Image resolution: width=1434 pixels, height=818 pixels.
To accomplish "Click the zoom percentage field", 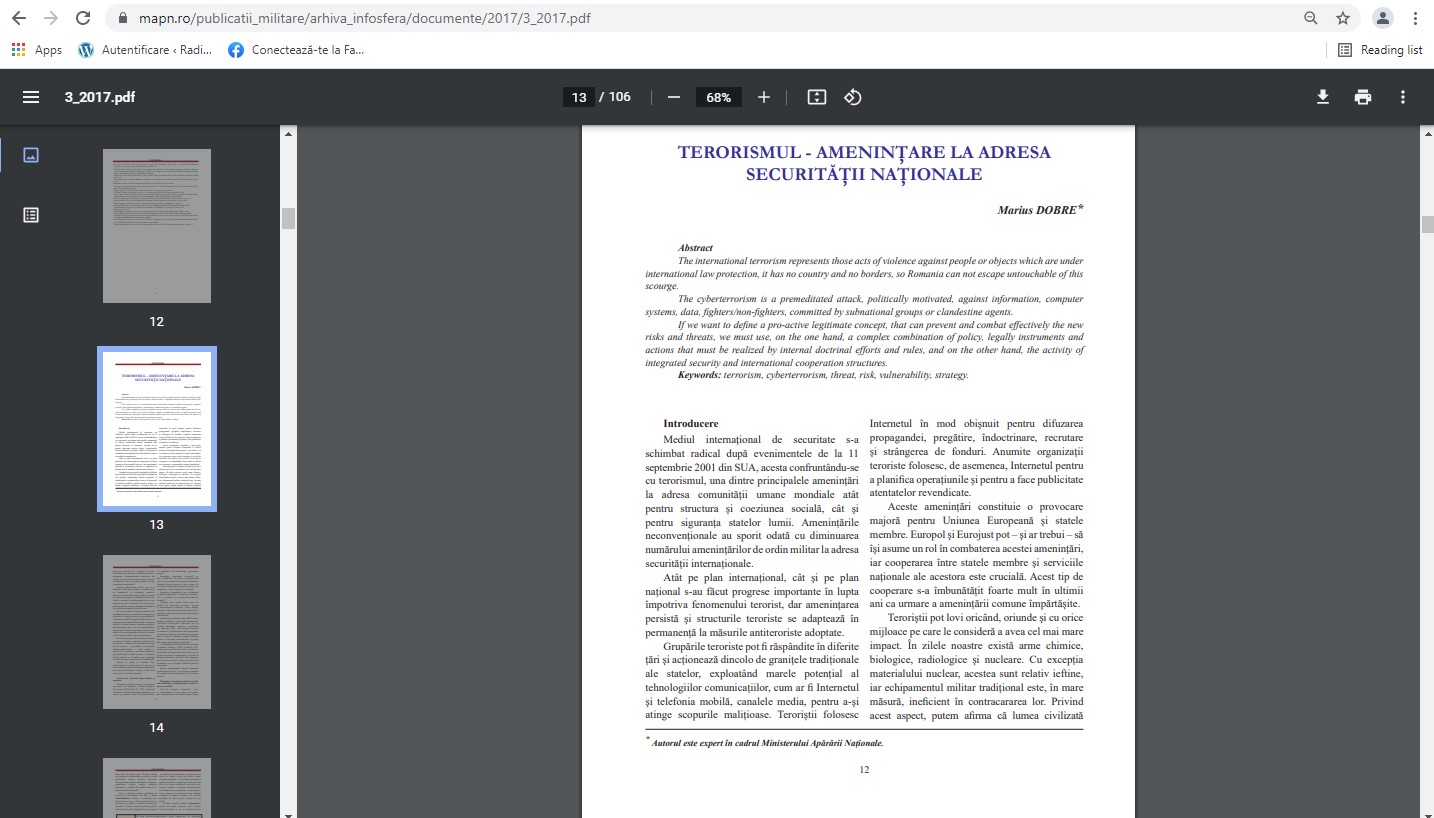I will point(718,97).
